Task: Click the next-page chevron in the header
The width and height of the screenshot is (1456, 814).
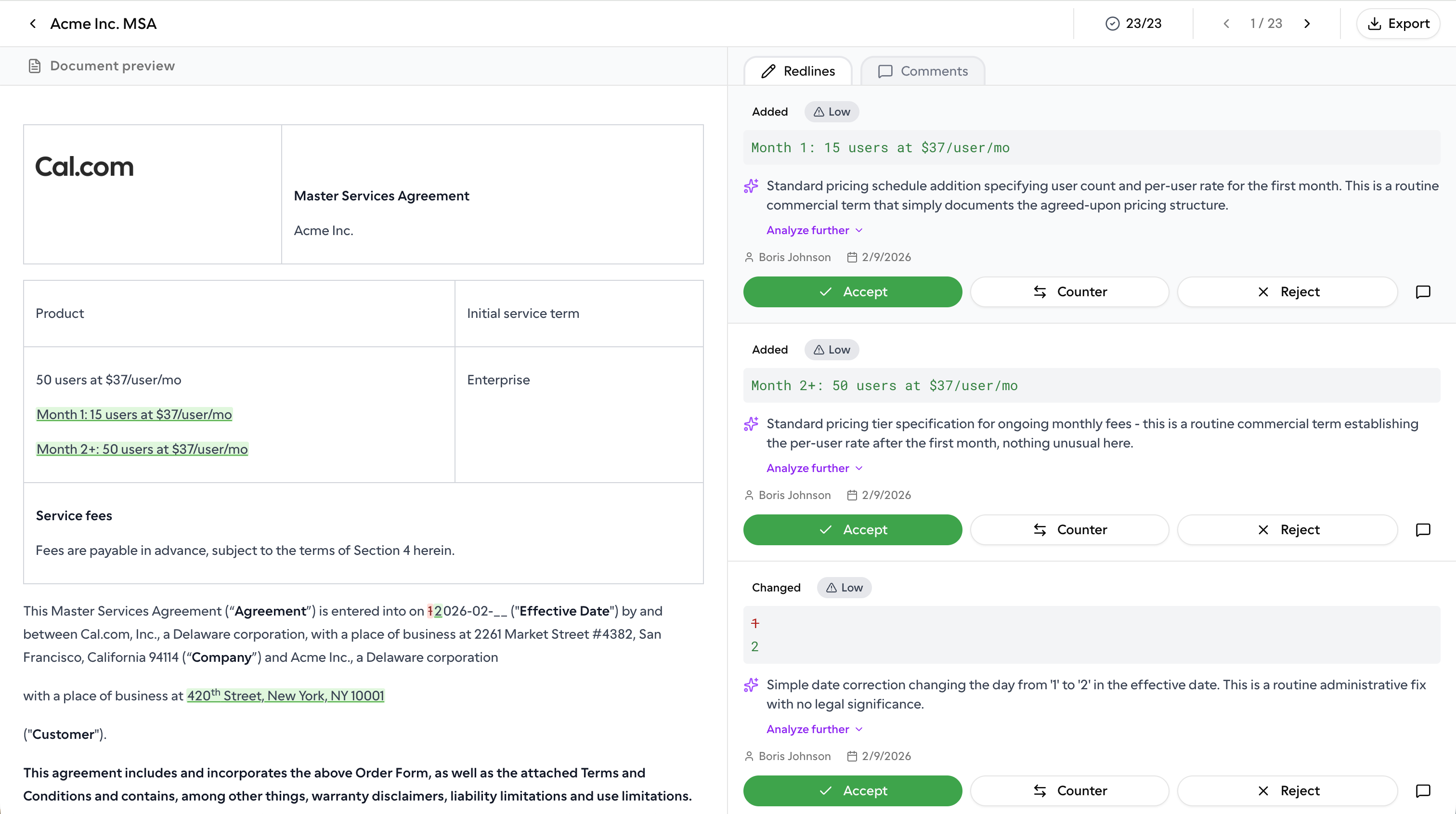Action: pyautogui.click(x=1308, y=23)
